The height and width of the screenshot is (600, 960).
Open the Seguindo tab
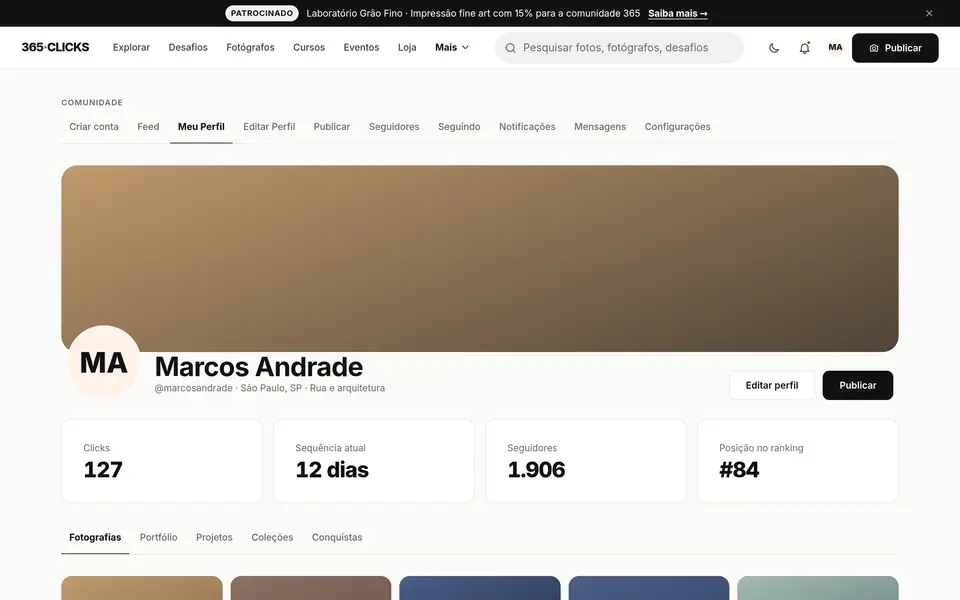click(x=459, y=127)
